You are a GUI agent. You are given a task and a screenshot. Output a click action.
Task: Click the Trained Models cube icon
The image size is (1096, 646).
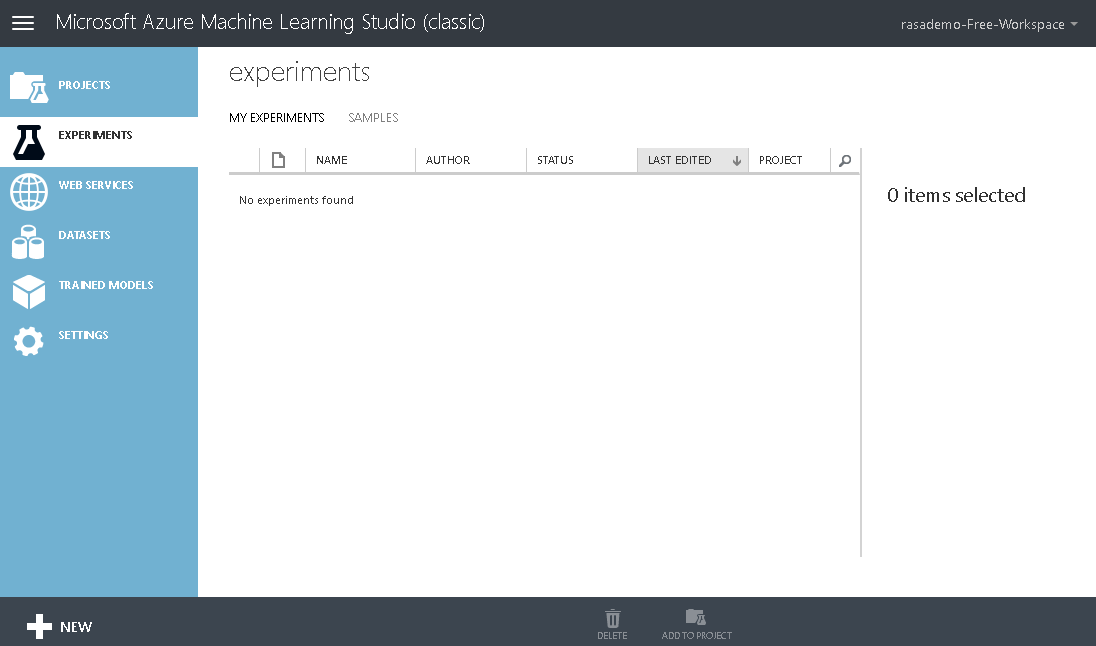pos(29,292)
